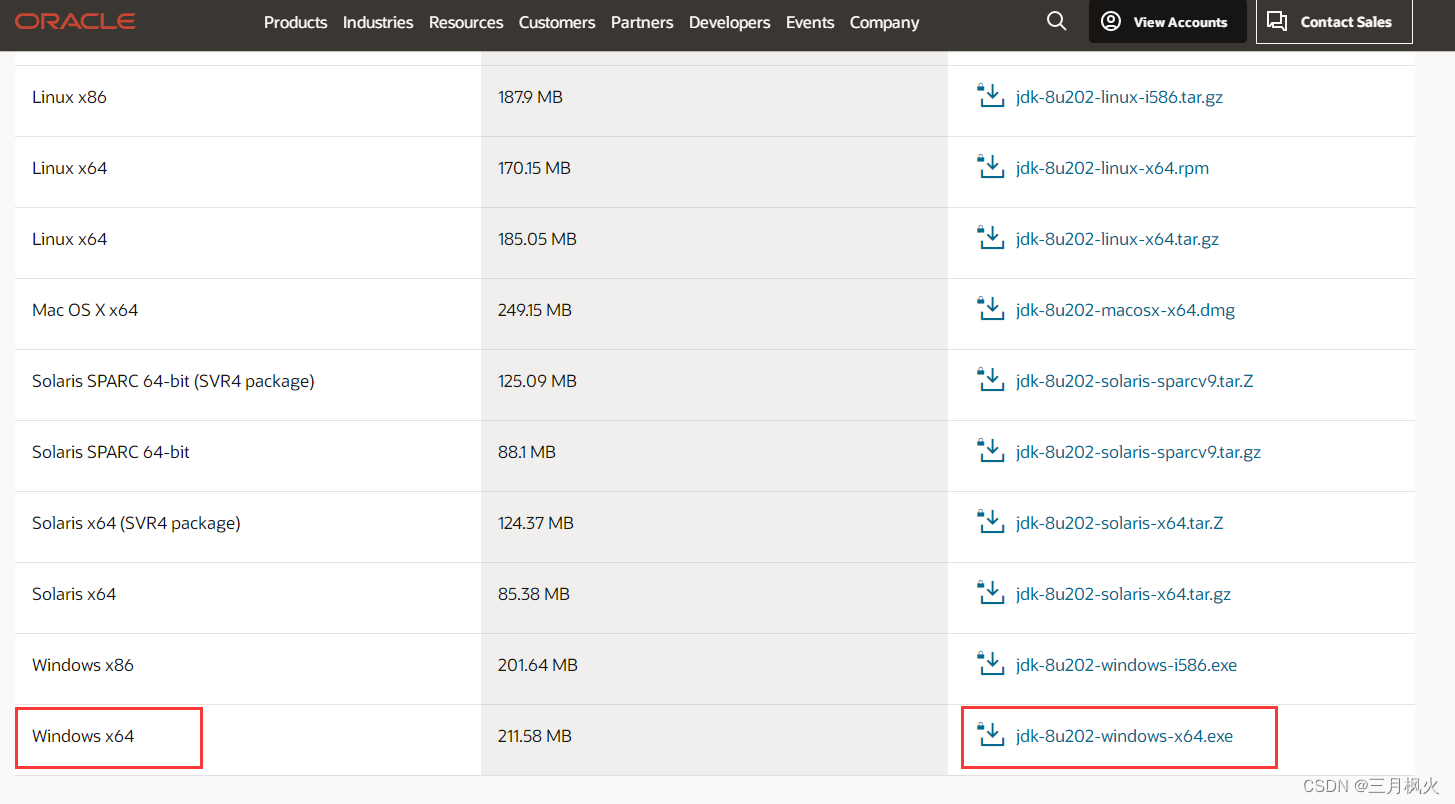Select the 187.9 MB file size
The image size is (1455, 804).
[x=530, y=97]
